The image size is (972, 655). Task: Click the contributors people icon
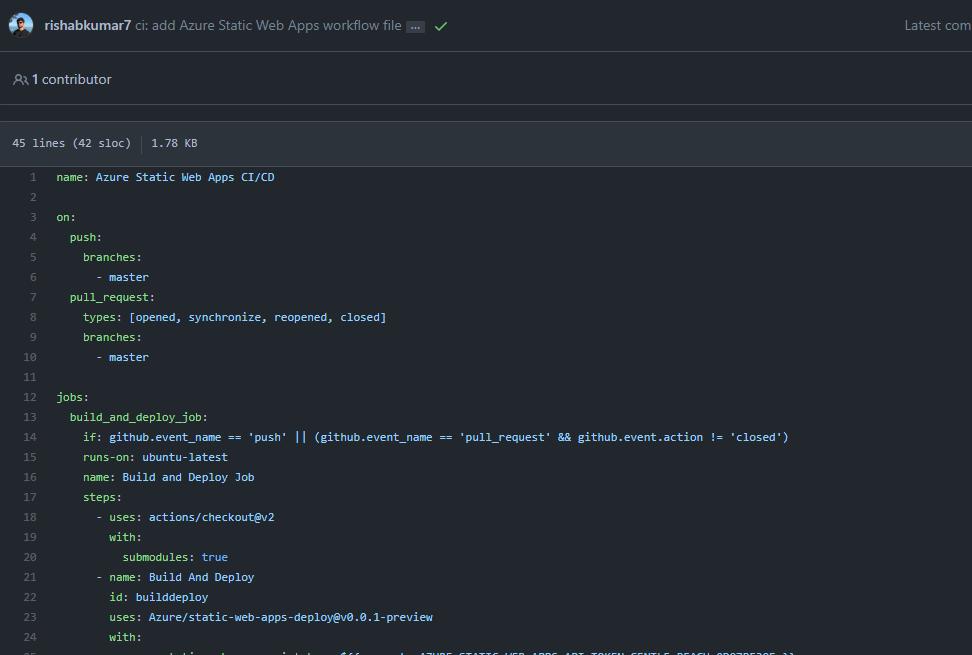click(20, 79)
